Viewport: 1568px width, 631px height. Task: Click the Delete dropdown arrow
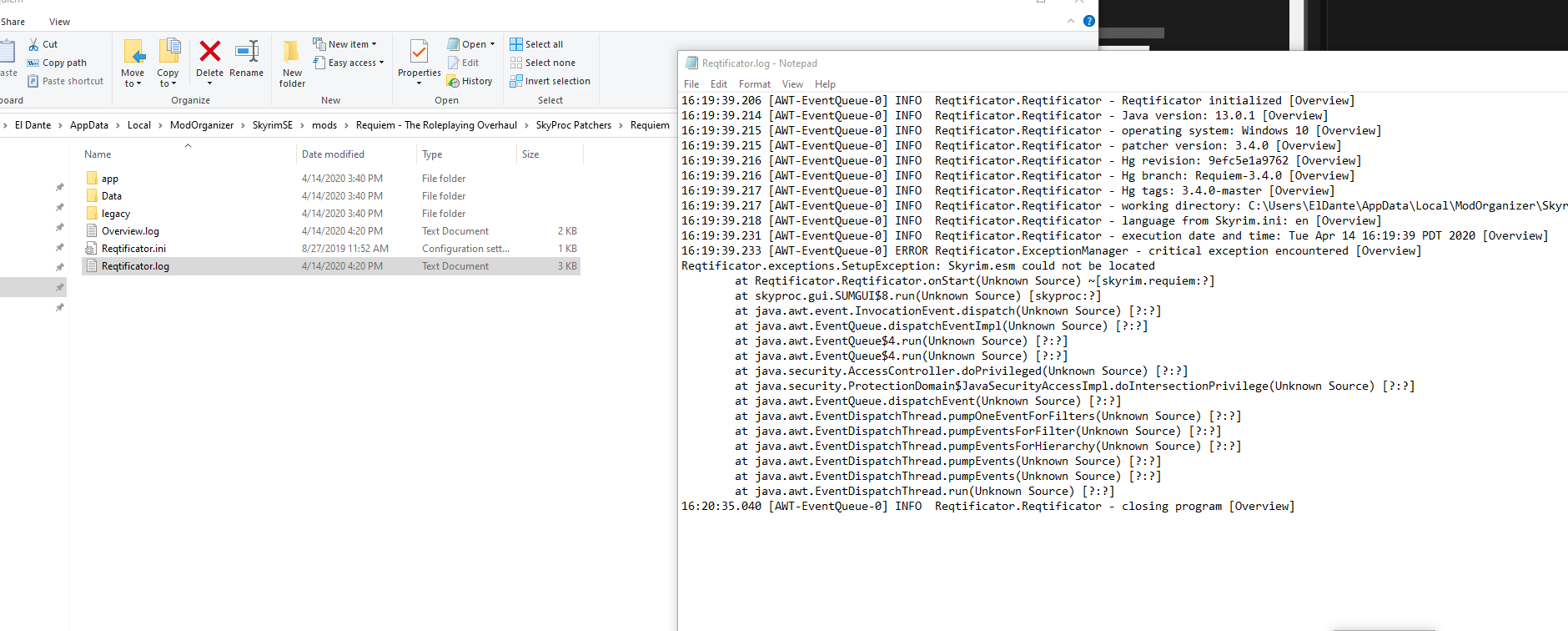210,83
